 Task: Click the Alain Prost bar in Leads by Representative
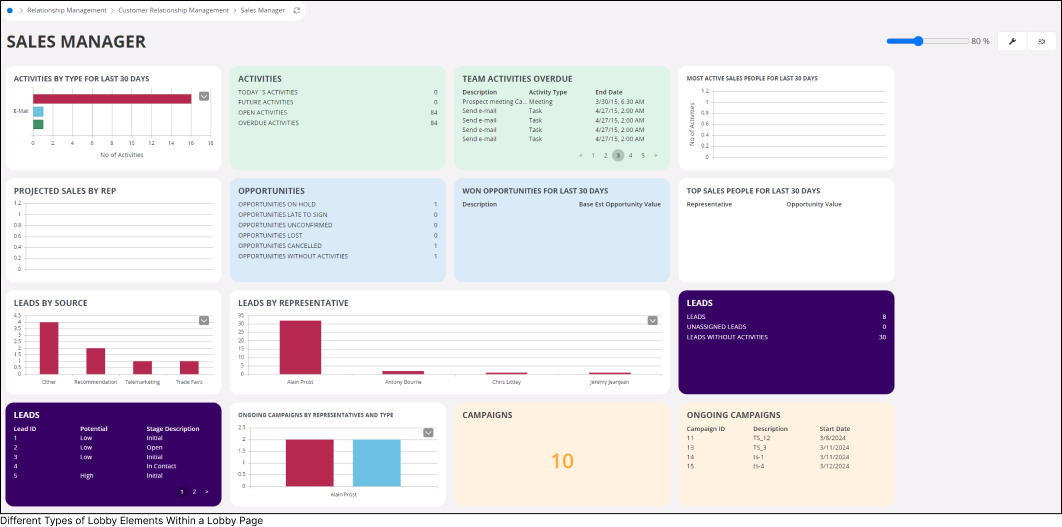point(300,347)
